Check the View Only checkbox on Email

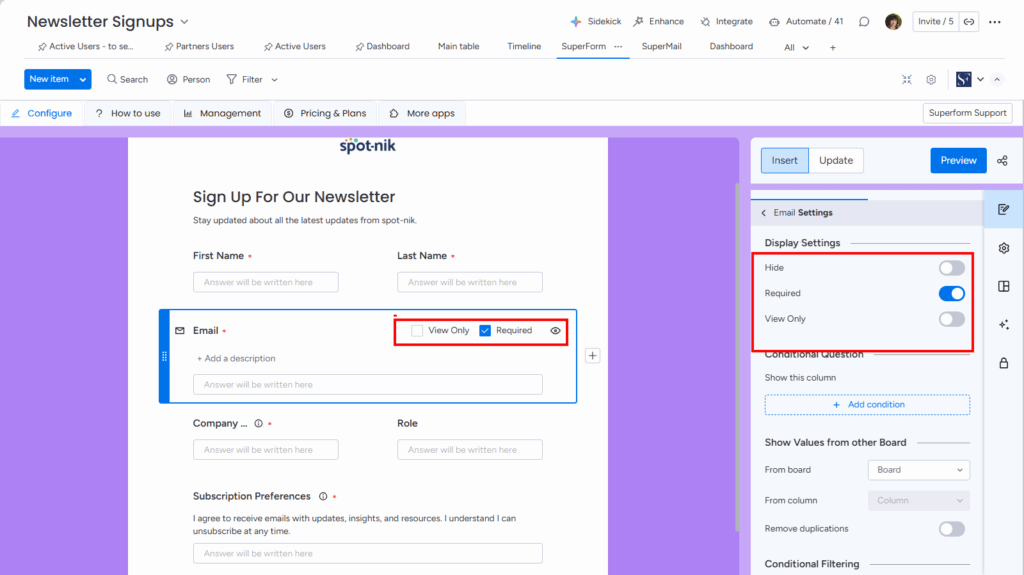coord(417,330)
